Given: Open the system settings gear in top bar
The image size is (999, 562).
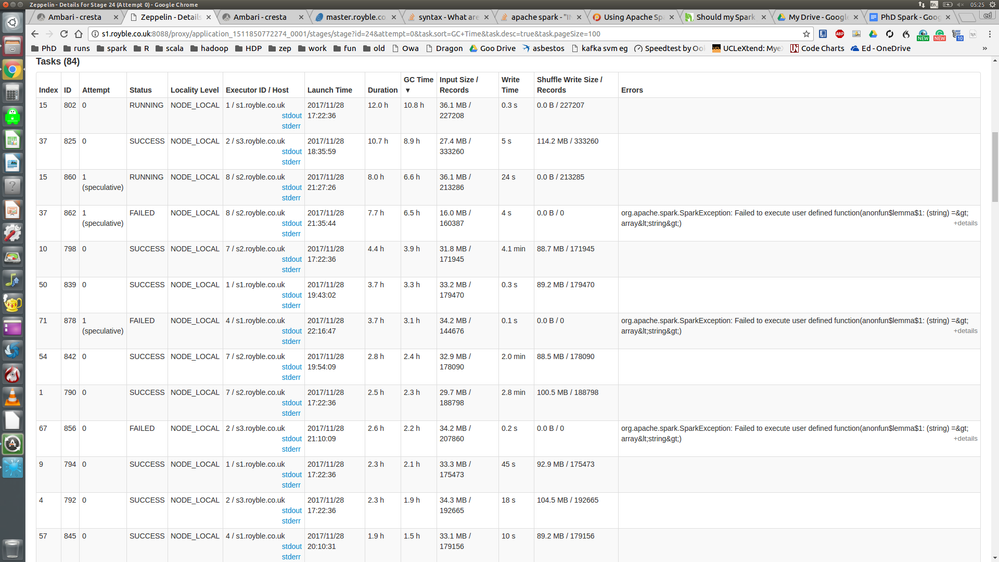Looking at the screenshot, I should pos(993,4).
